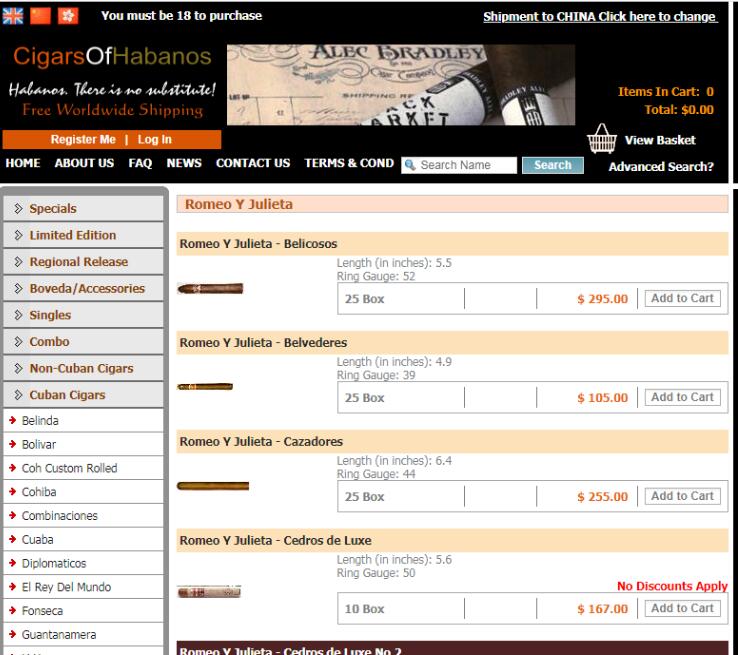
Task: Add Belicosos 25 Box to cart
Action: 682,298
